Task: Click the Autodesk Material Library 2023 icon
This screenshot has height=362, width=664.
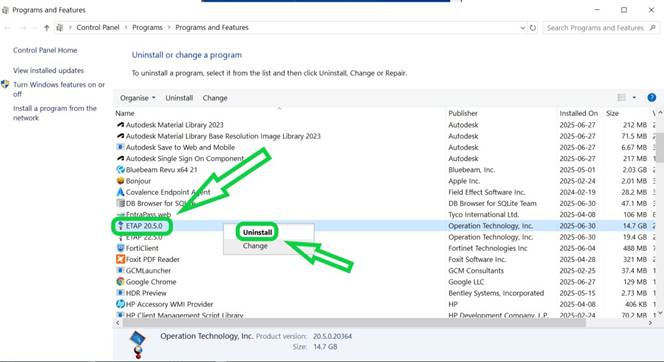Action: tap(120, 125)
